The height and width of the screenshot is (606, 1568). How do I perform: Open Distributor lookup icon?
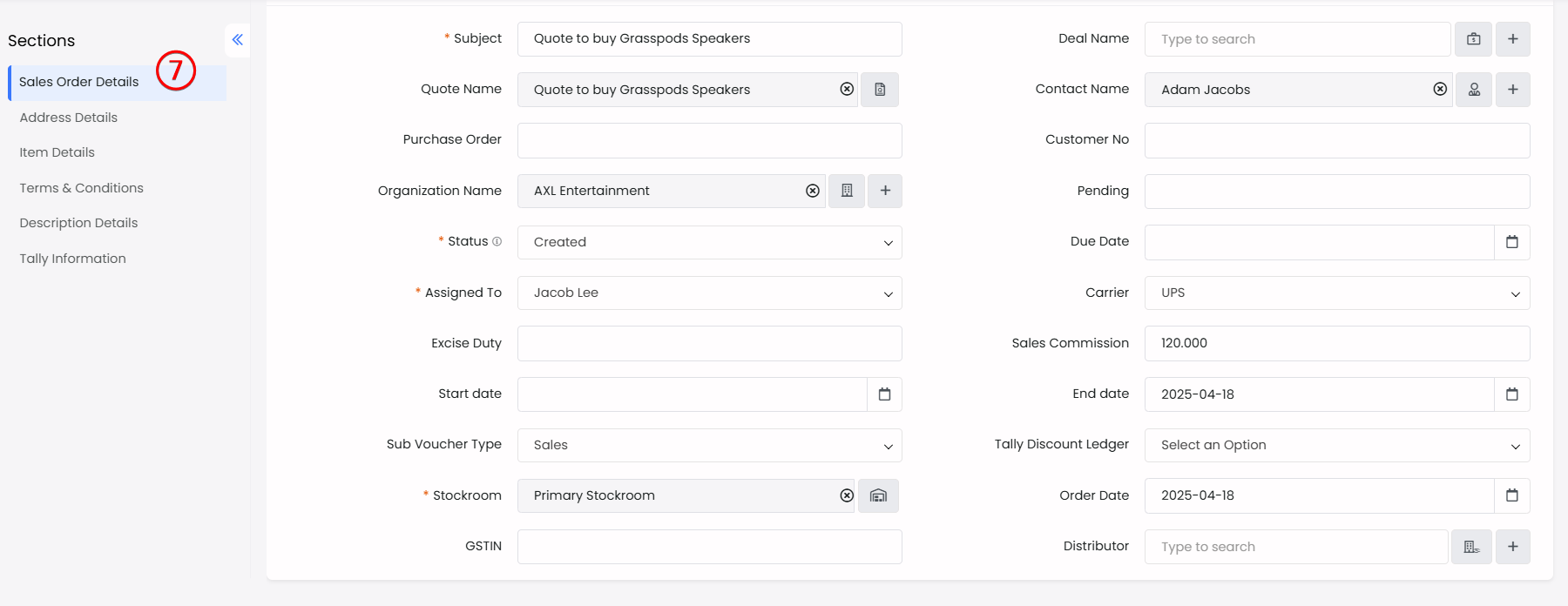[1471, 547]
